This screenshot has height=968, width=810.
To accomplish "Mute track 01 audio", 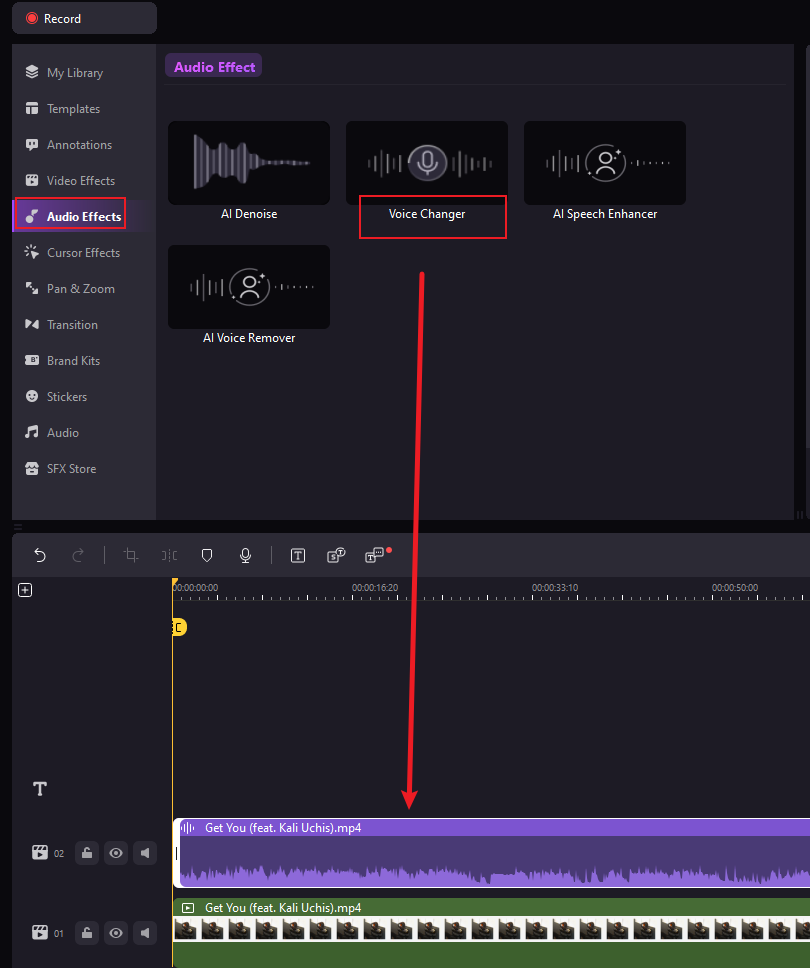I will coord(145,933).
